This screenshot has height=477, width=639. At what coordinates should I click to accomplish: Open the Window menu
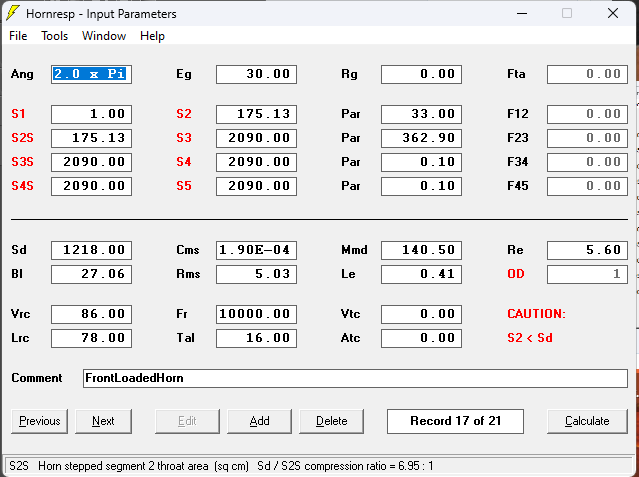(x=104, y=36)
